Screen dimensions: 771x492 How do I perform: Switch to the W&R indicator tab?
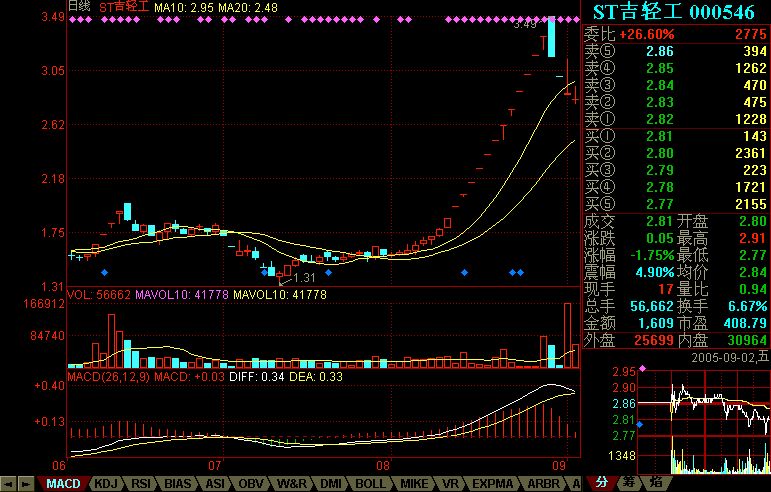tap(291, 483)
